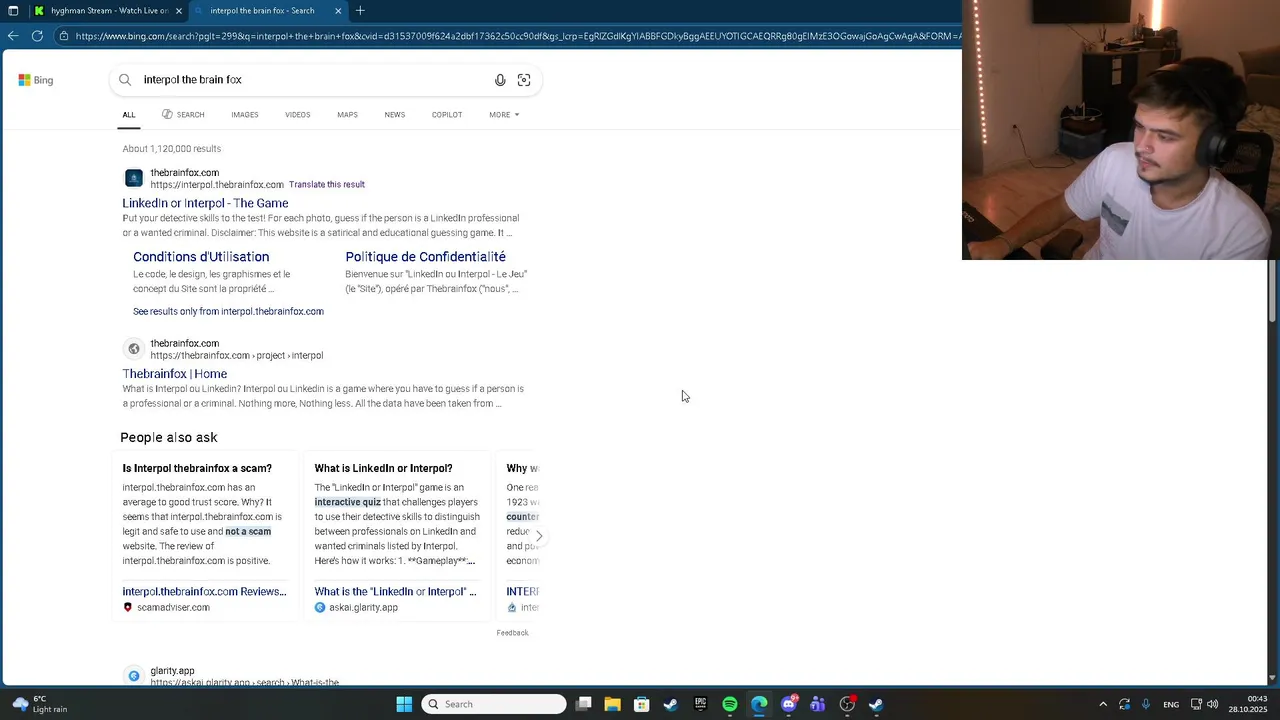1280x720 pixels.
Task: Click the taskbar Search box
Action: point(494,704)
